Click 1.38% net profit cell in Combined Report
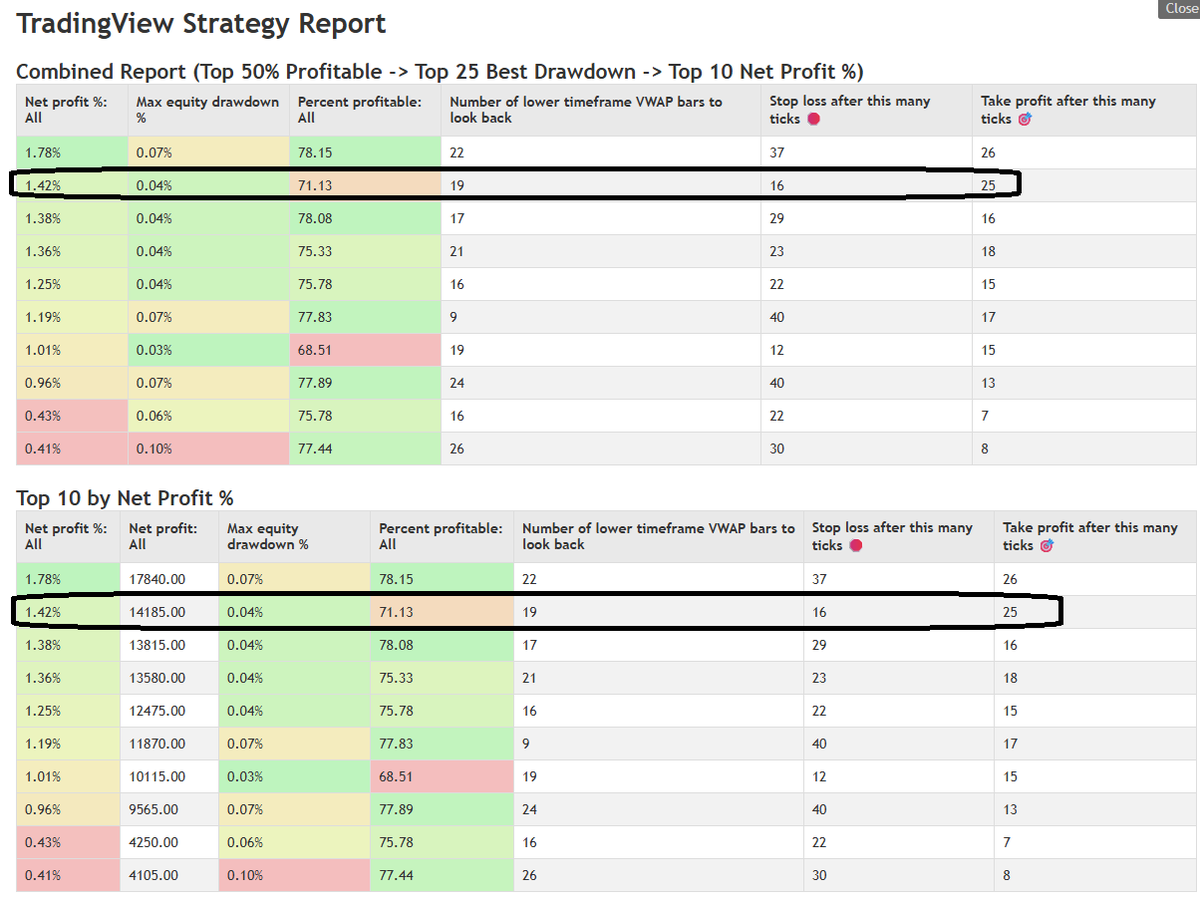Image resolution: width=1200 pixels, height=900 pixels. [72, 218]
